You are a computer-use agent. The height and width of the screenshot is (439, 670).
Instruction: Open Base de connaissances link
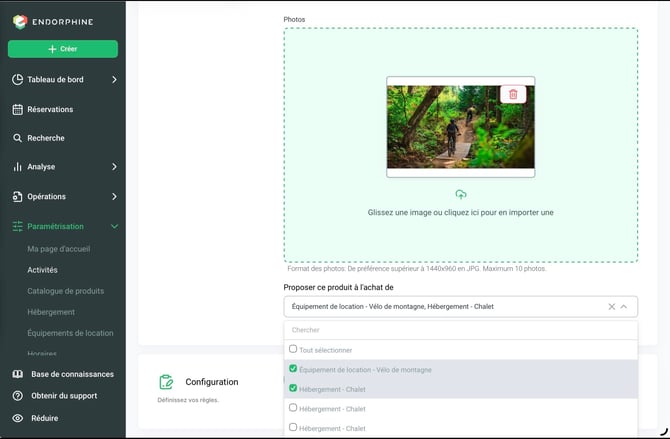[72, 374]
